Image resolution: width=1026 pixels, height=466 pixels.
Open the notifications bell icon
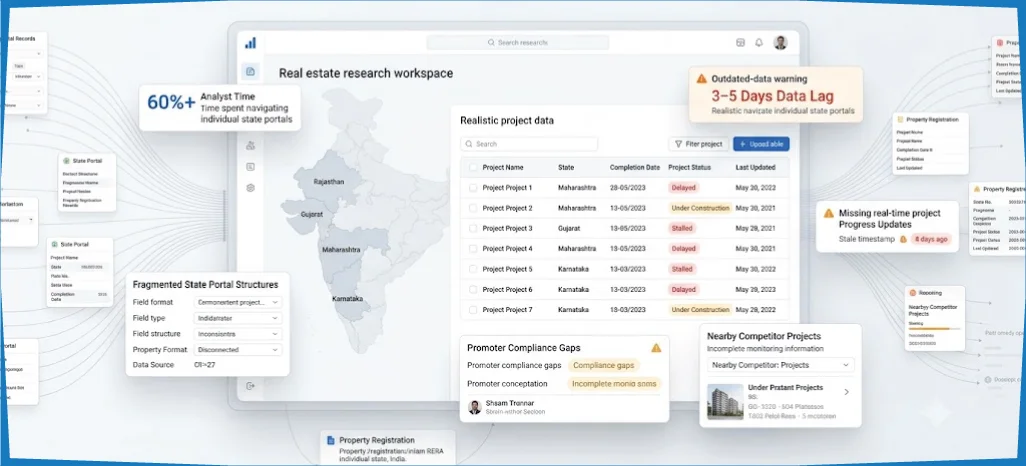[x=759, y=43]
